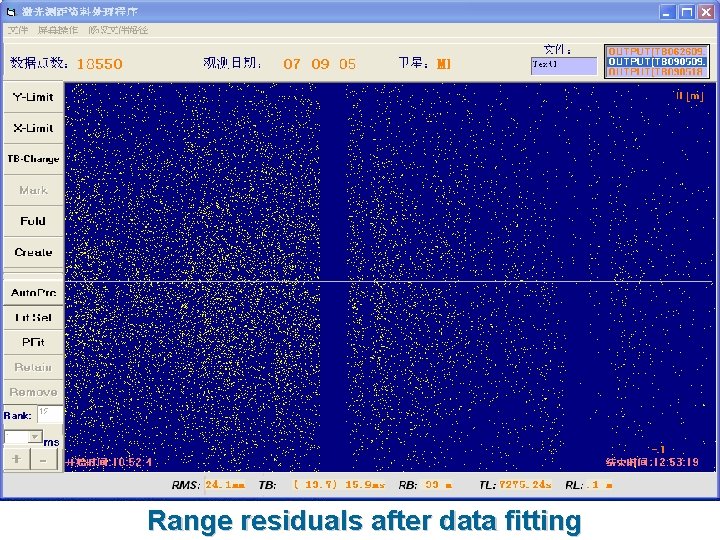Click the start time 10:52 label
Screen dimensions: 720x540
click(109, 462)
